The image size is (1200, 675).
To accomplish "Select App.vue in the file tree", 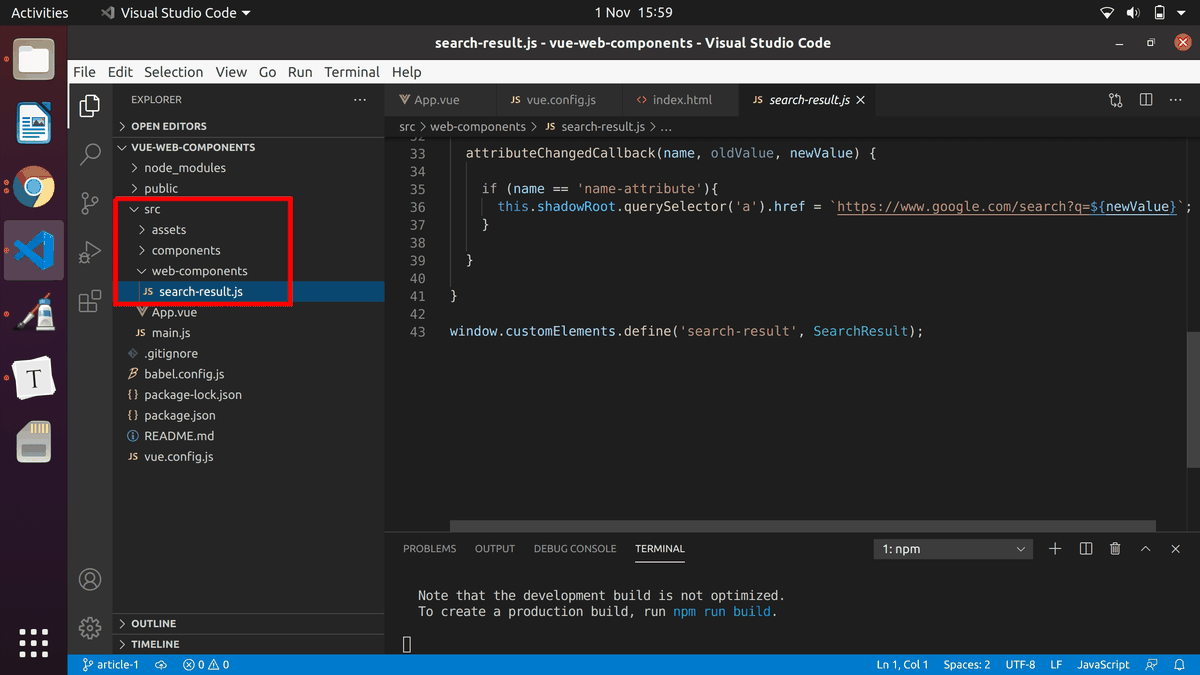I will tap(168, 312).
